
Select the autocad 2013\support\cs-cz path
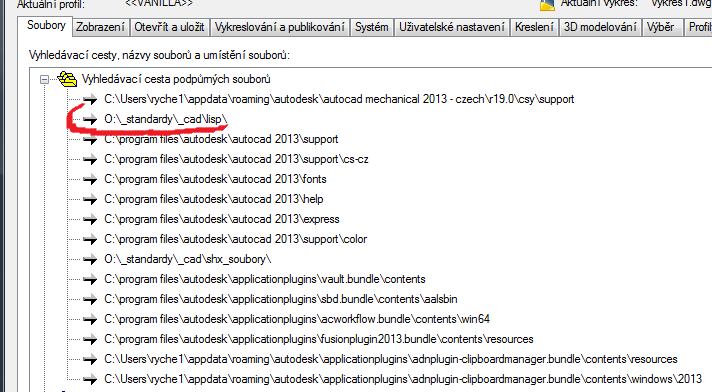click(x=236, y=159)
